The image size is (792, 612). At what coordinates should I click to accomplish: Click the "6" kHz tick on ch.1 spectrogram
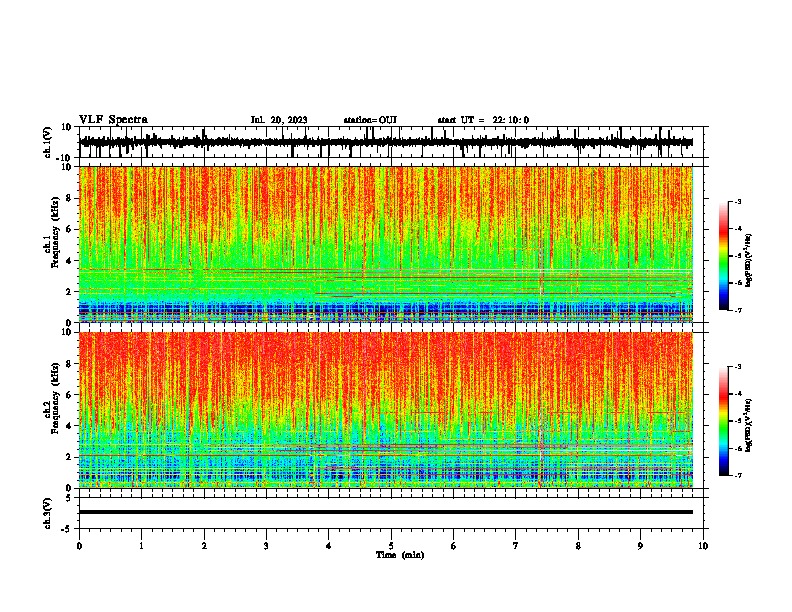pos(70,229)
